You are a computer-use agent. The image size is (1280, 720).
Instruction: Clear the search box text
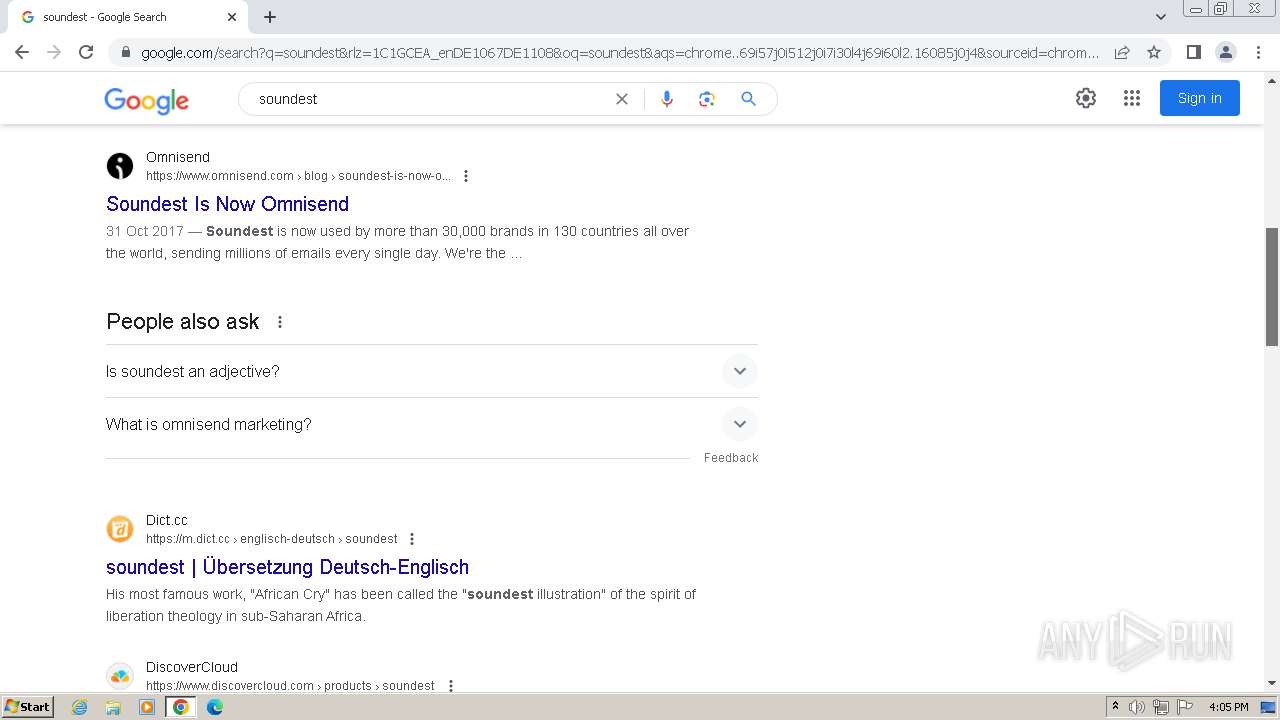point(622,99)
